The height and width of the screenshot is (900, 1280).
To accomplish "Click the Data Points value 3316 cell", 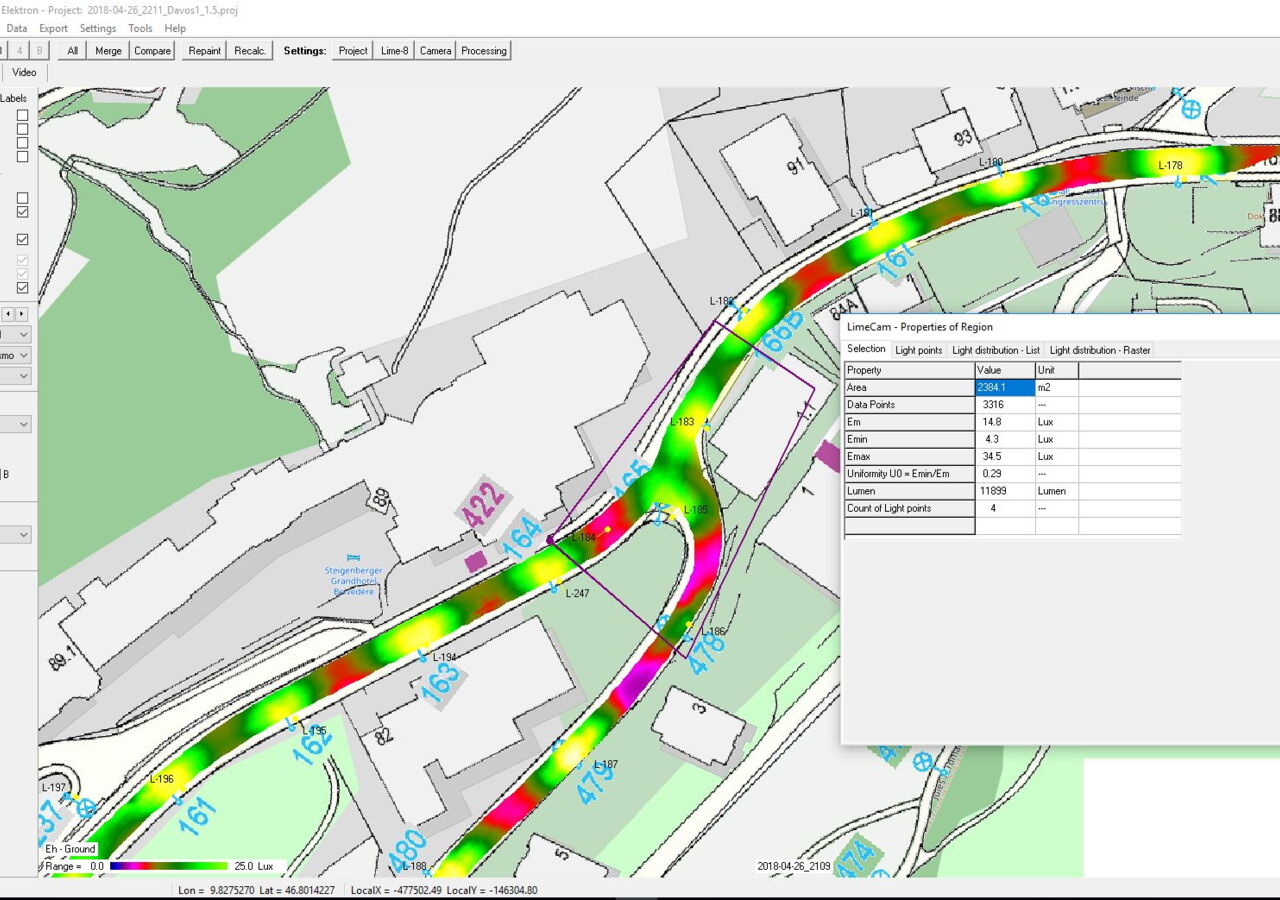I will click(x=1005, y=405).
